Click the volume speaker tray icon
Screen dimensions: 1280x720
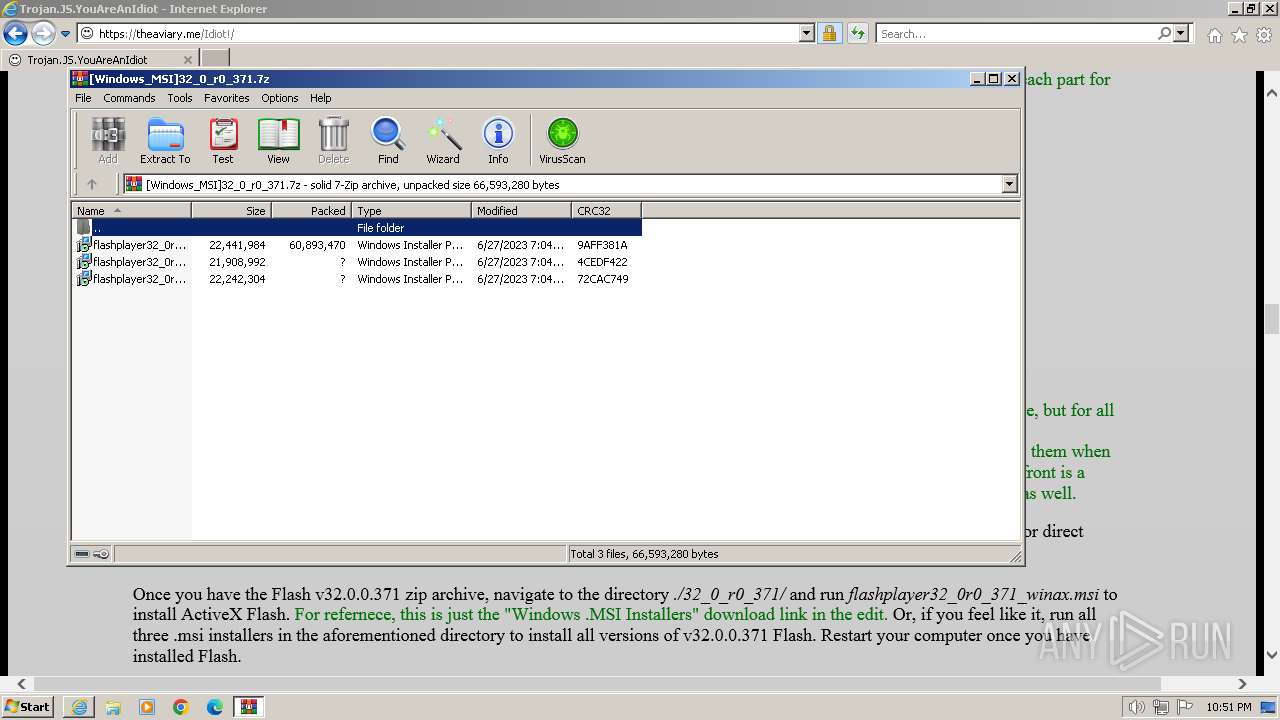[x=1137, y=707]
